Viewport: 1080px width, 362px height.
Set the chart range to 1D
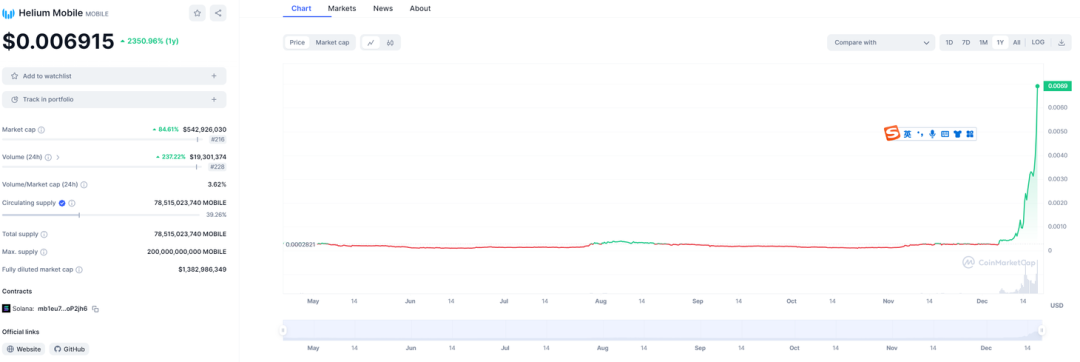point(949,43)
